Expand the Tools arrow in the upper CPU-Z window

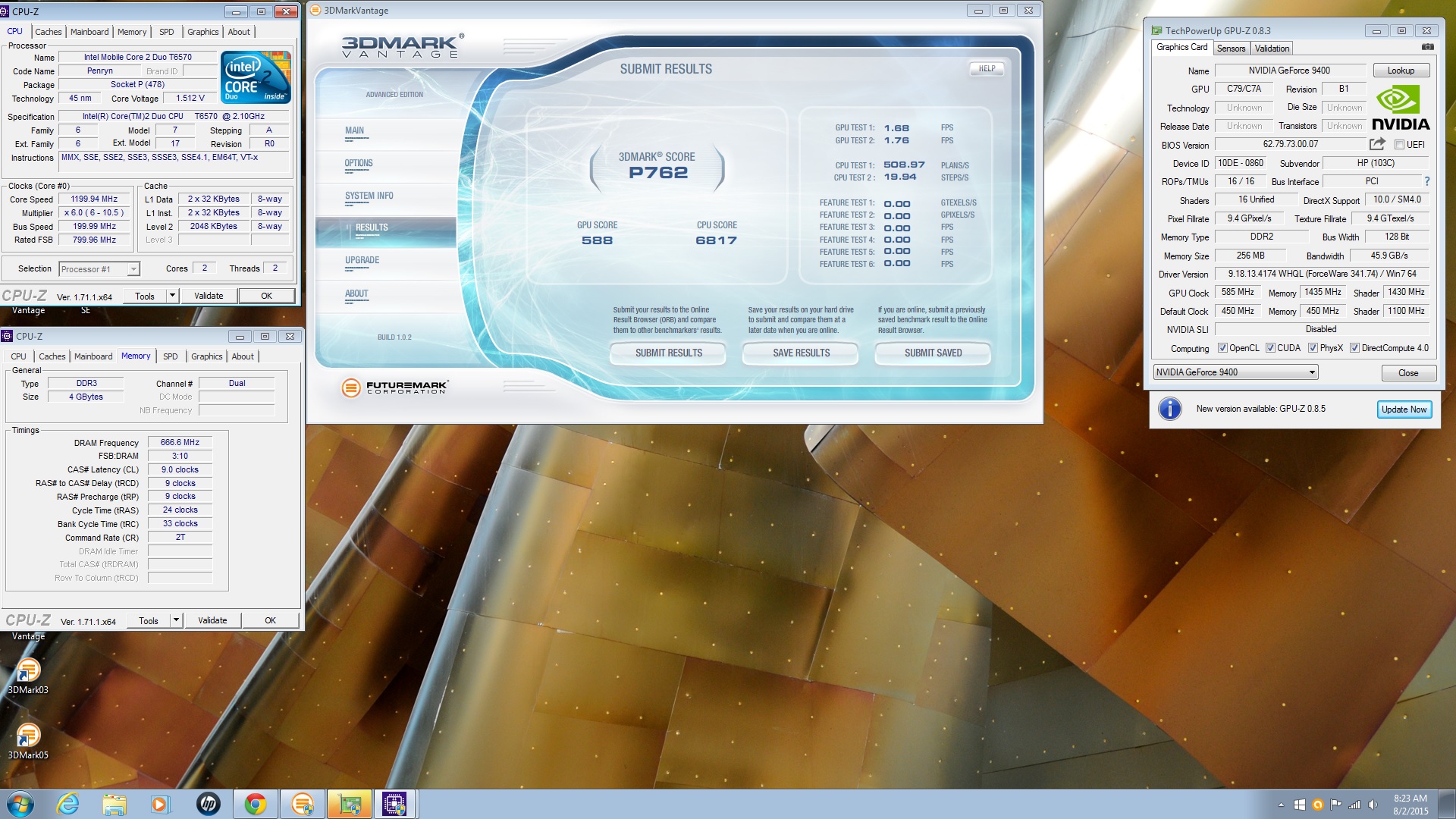(173, 296)
